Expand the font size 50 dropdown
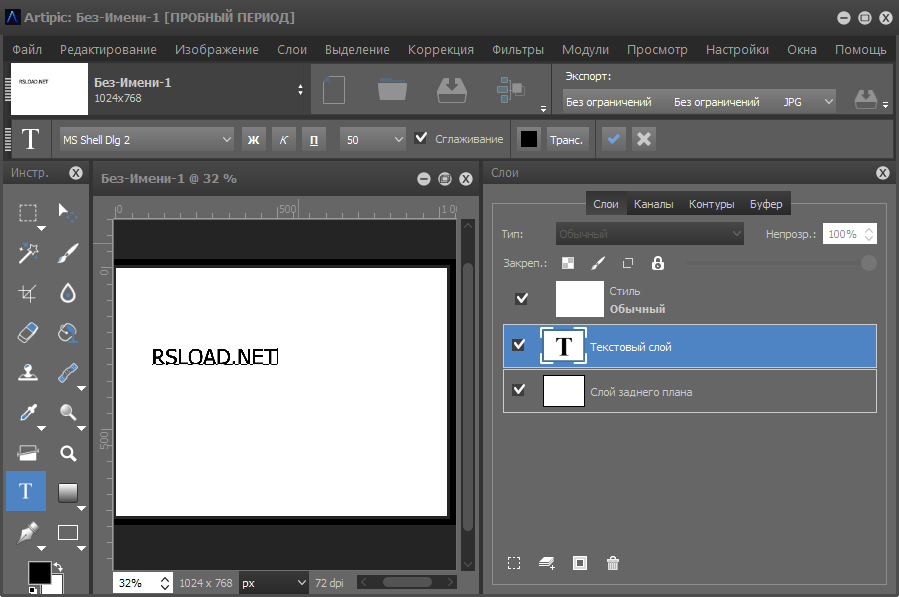 373,140
